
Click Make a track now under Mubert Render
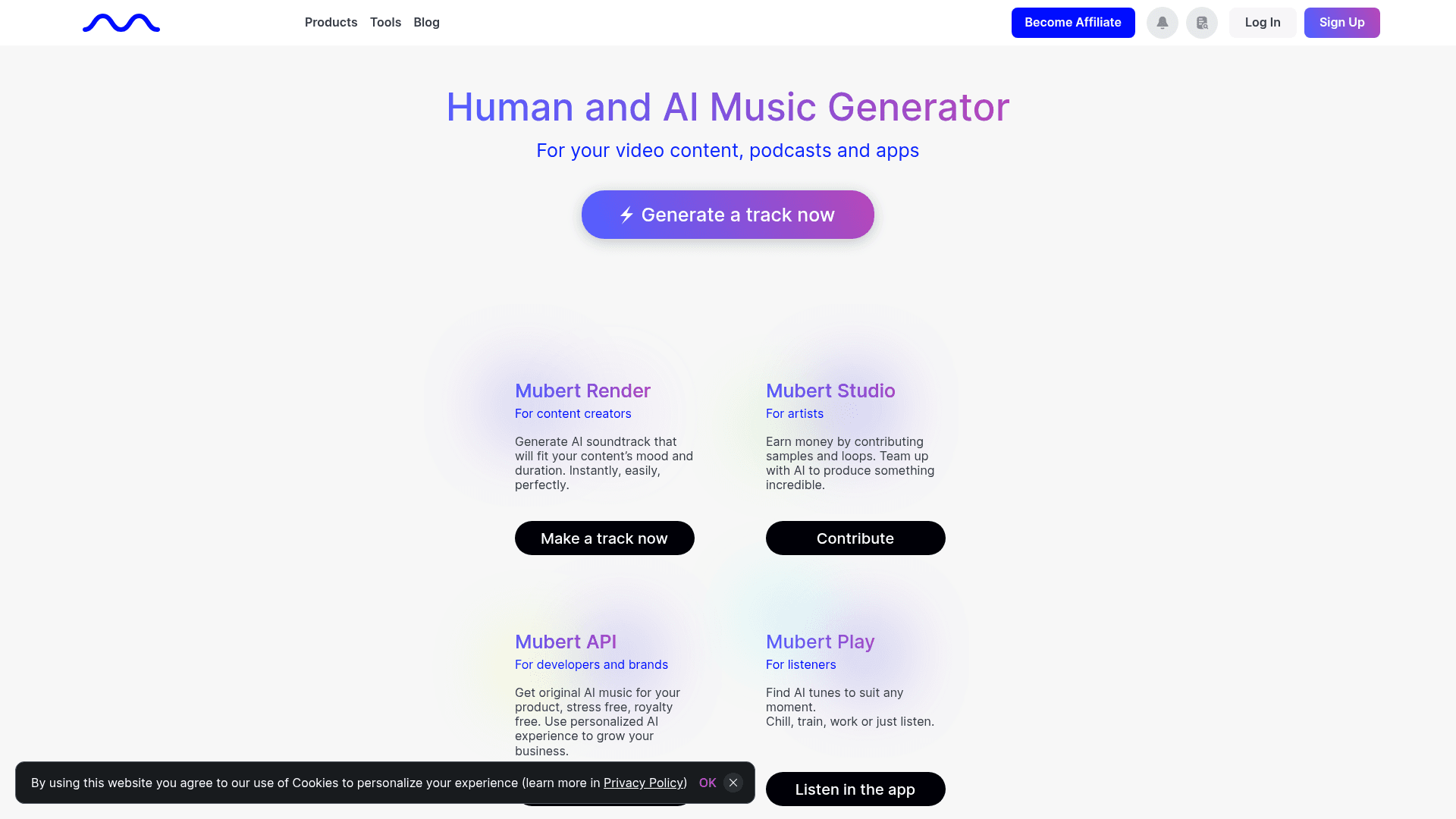click(x=604, y=538)
